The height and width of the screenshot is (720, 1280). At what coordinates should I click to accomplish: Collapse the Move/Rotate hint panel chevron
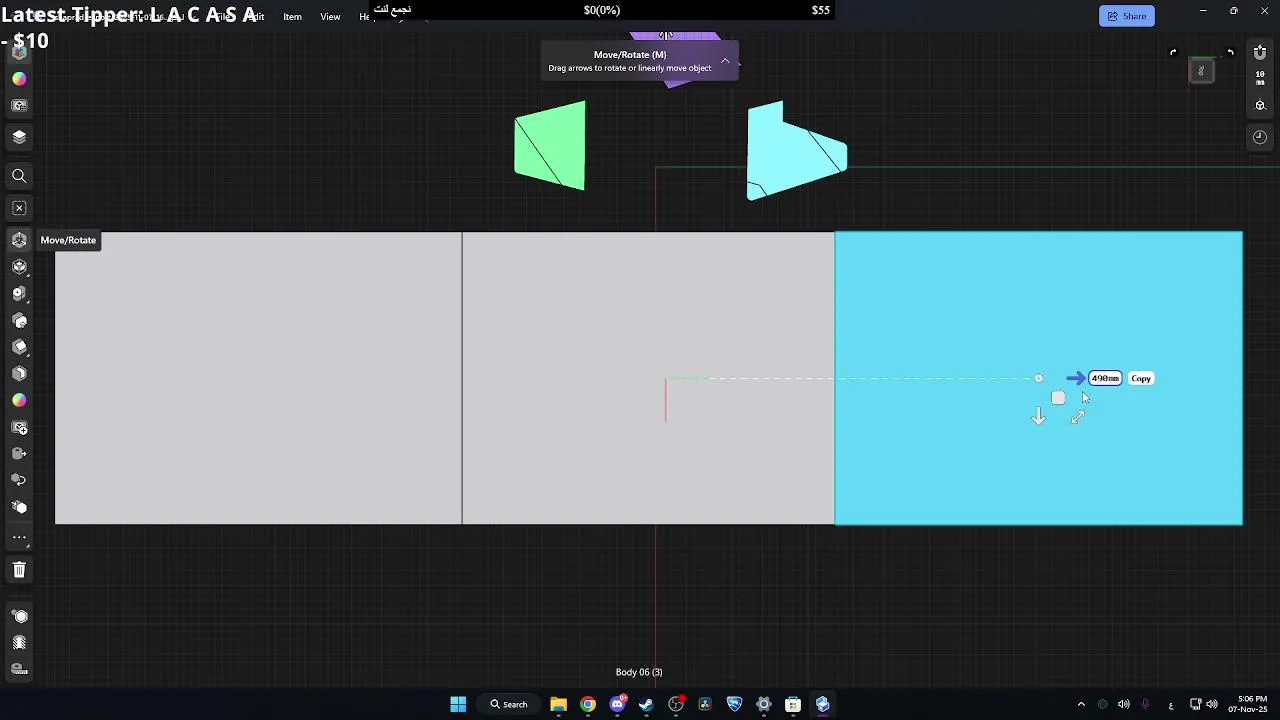point(725,61)
